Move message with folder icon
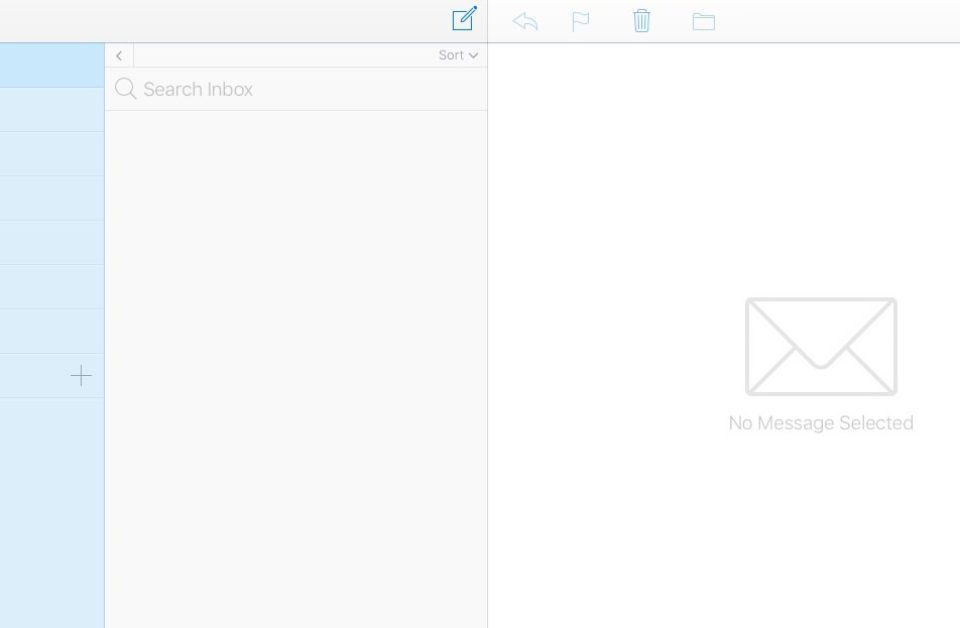 coord(703,21)
